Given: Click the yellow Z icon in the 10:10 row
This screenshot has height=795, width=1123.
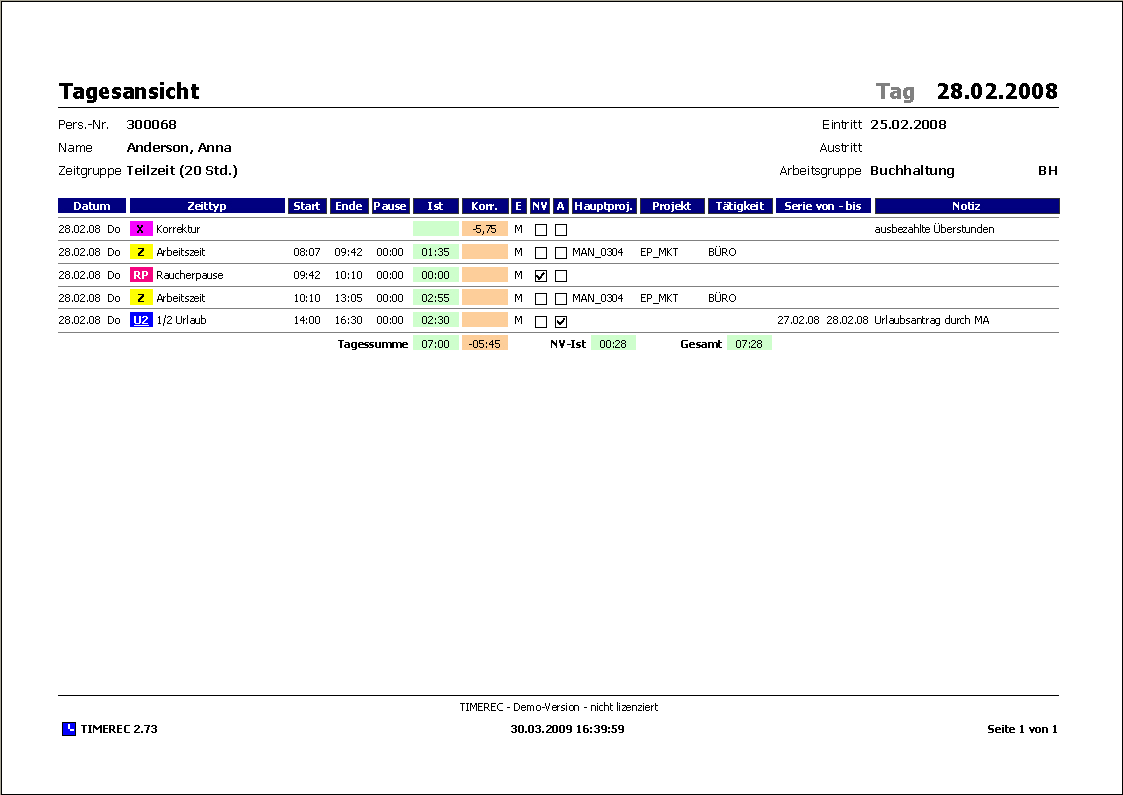Looking at the screenshot, I should pos(141,298).
